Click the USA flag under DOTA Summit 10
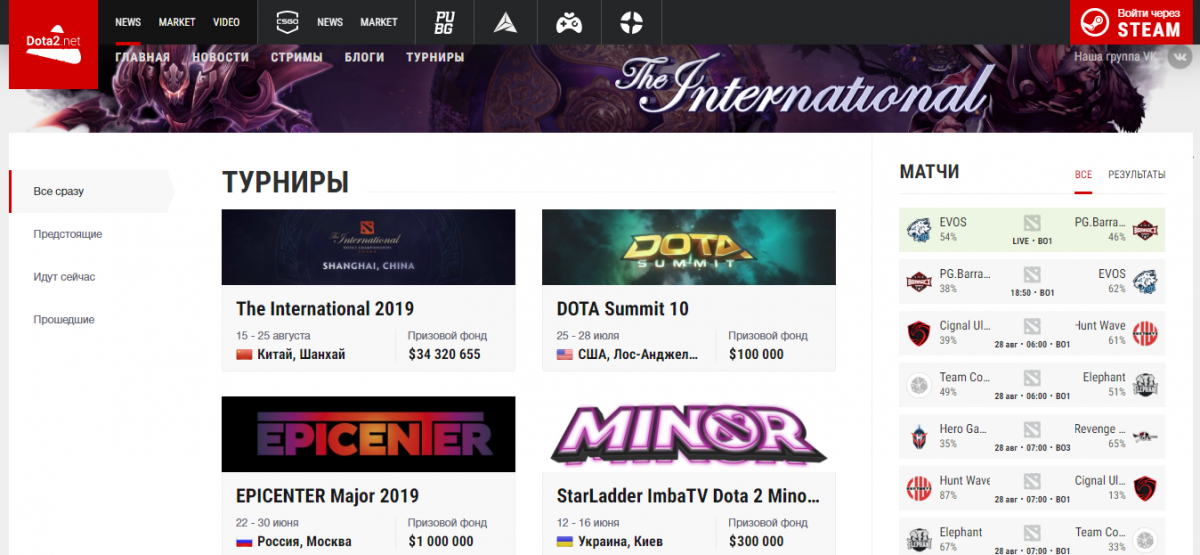1200x555 pixels. [565, 355]
